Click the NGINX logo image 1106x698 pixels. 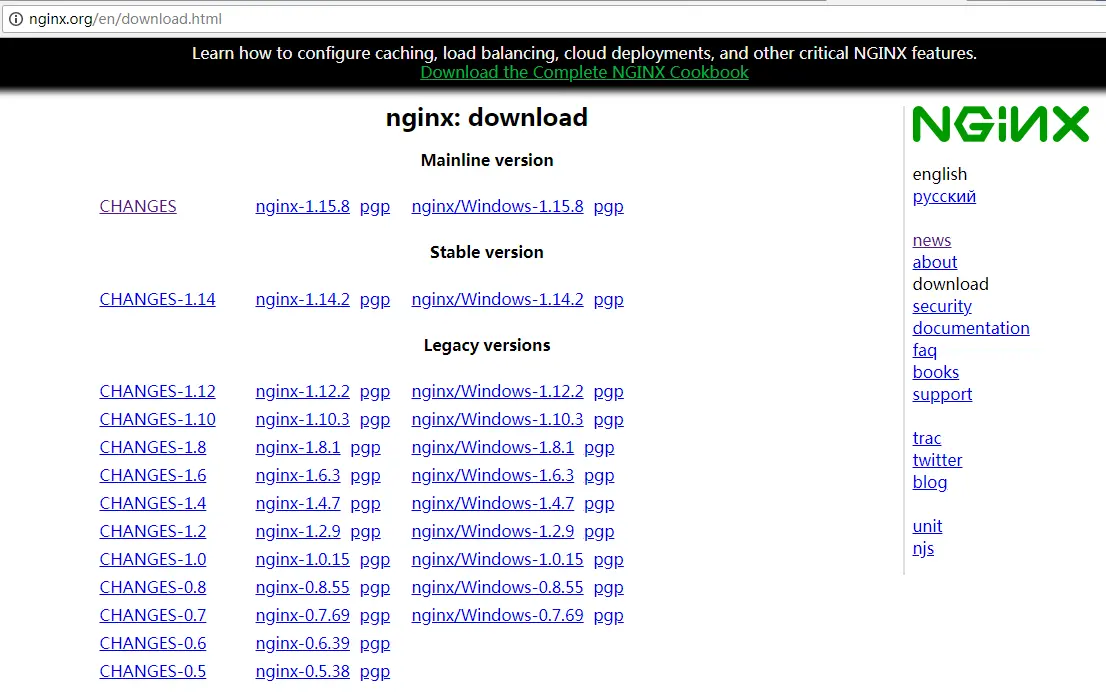[x=1000, y=123]
